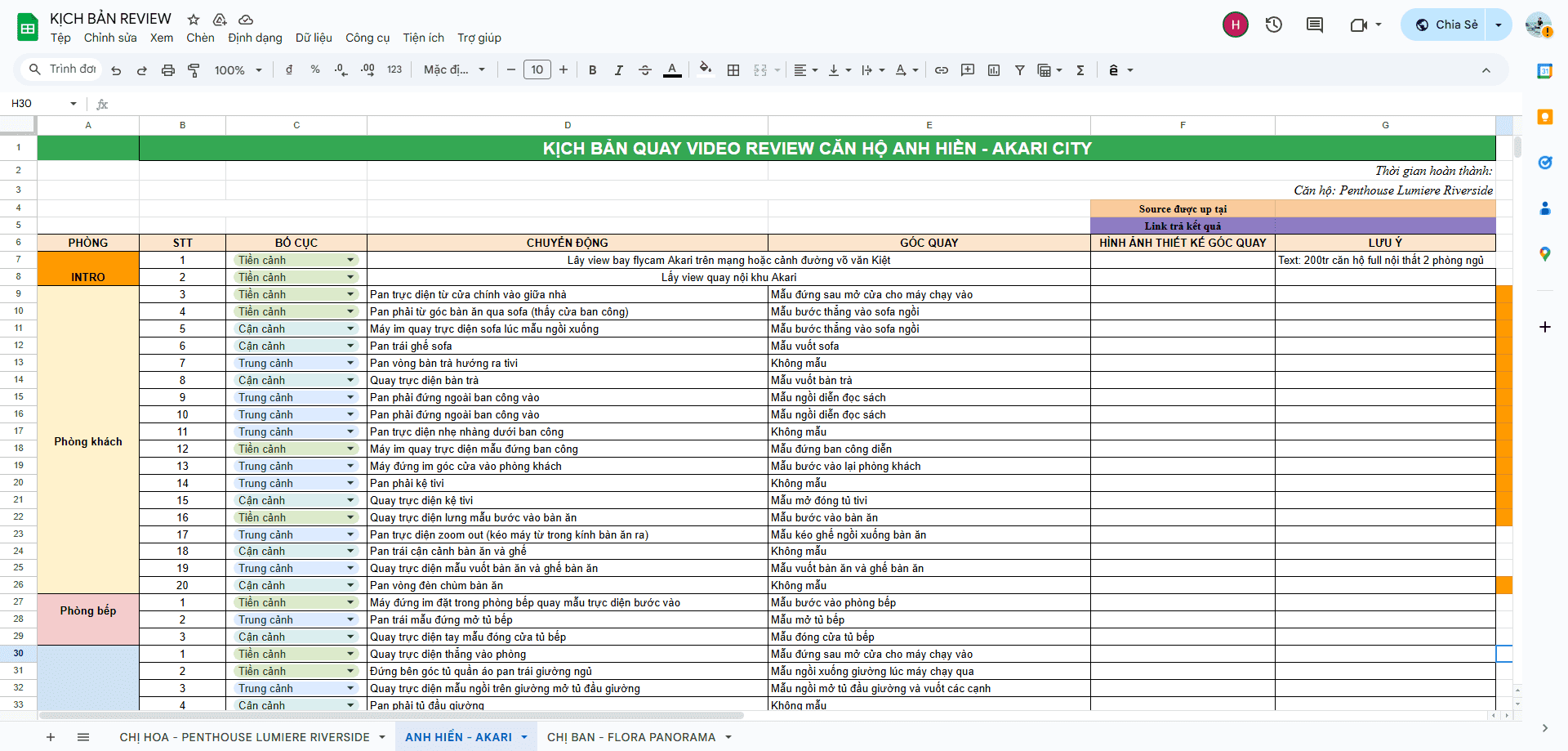Add a new sheet with plus button
The height and width of the screenshot is (751, 1568).
pos(51,737)
